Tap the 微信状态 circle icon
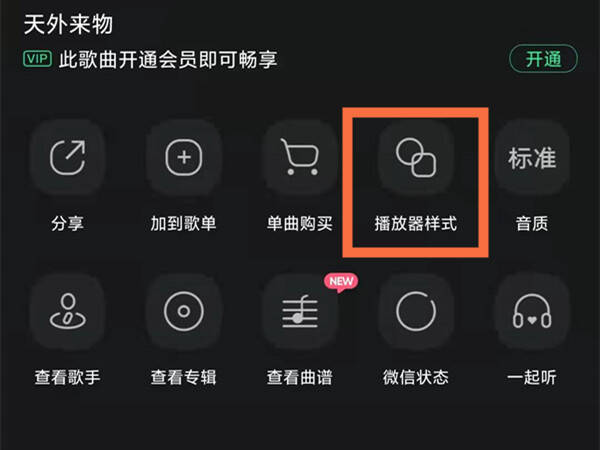The height and width of the screenshot is (450, 600). pos(416,311)
